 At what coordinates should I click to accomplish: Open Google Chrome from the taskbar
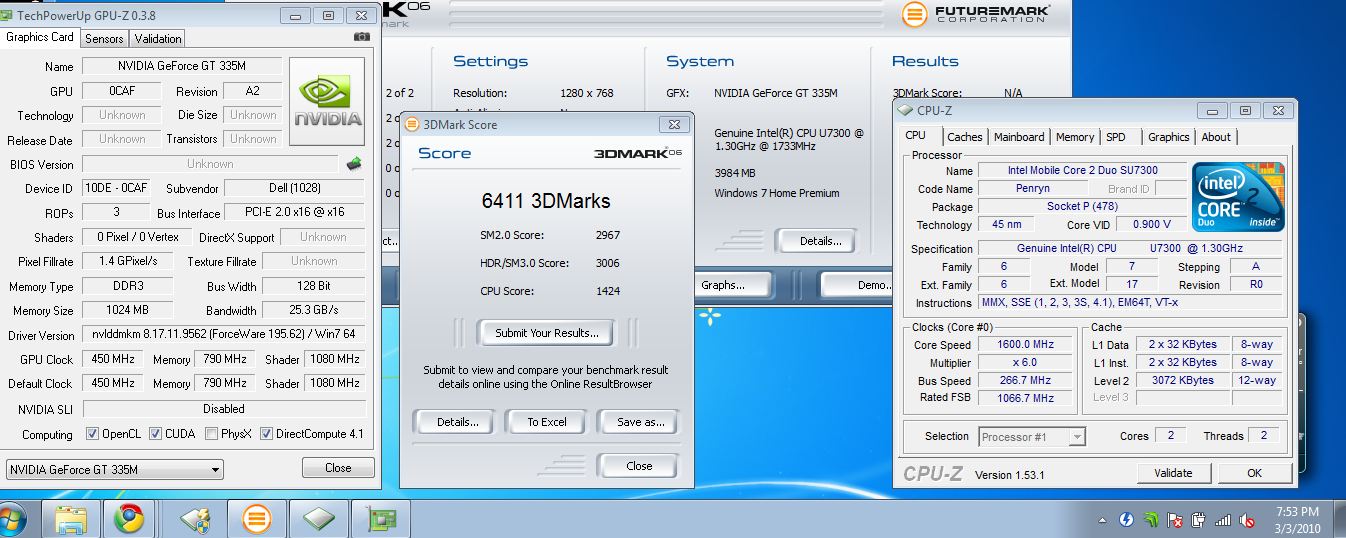(129, 519)
